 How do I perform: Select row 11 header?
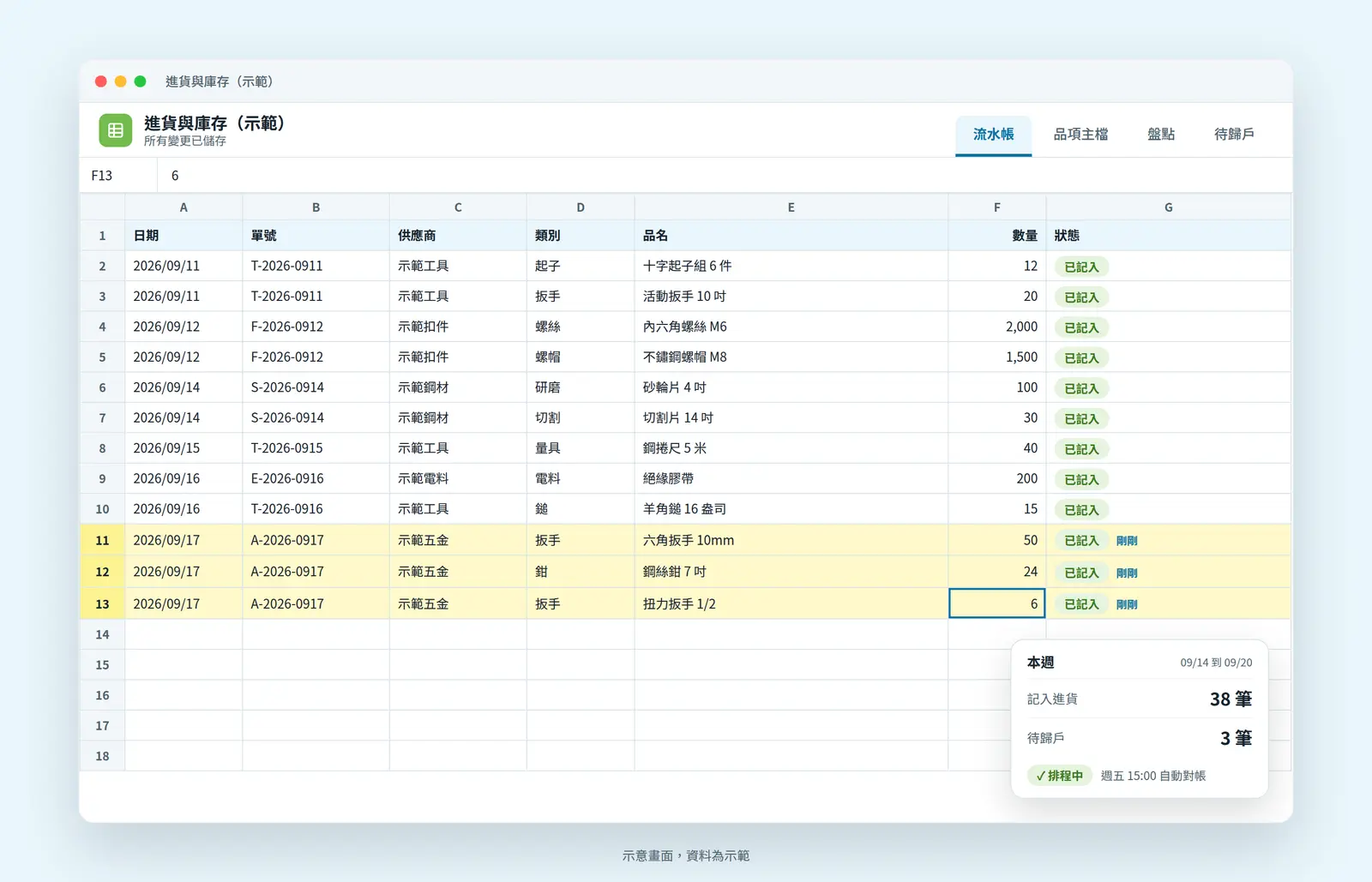(102, 540)
